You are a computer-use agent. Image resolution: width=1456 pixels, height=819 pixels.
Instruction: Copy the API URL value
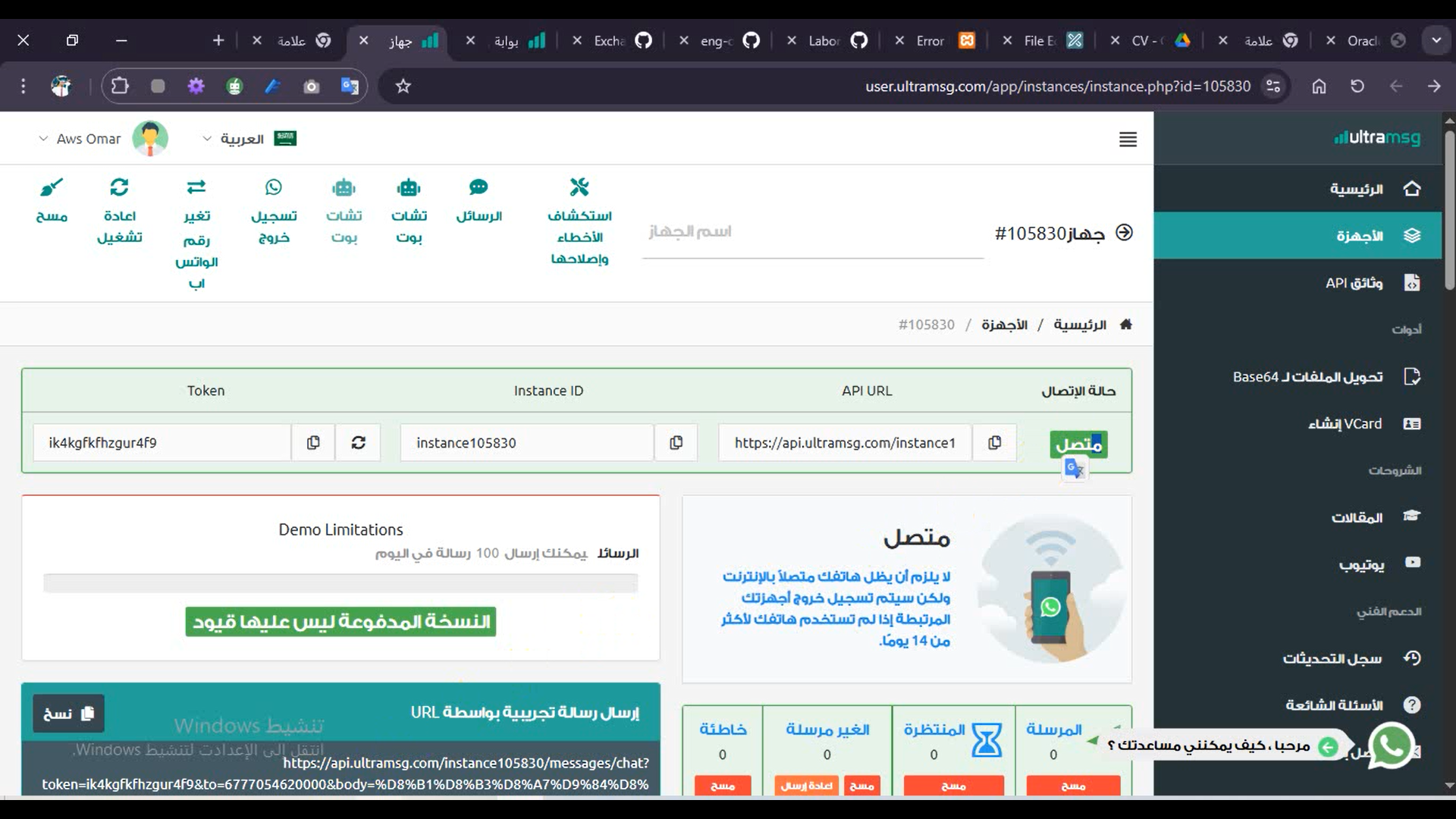[x=994, y=443]
